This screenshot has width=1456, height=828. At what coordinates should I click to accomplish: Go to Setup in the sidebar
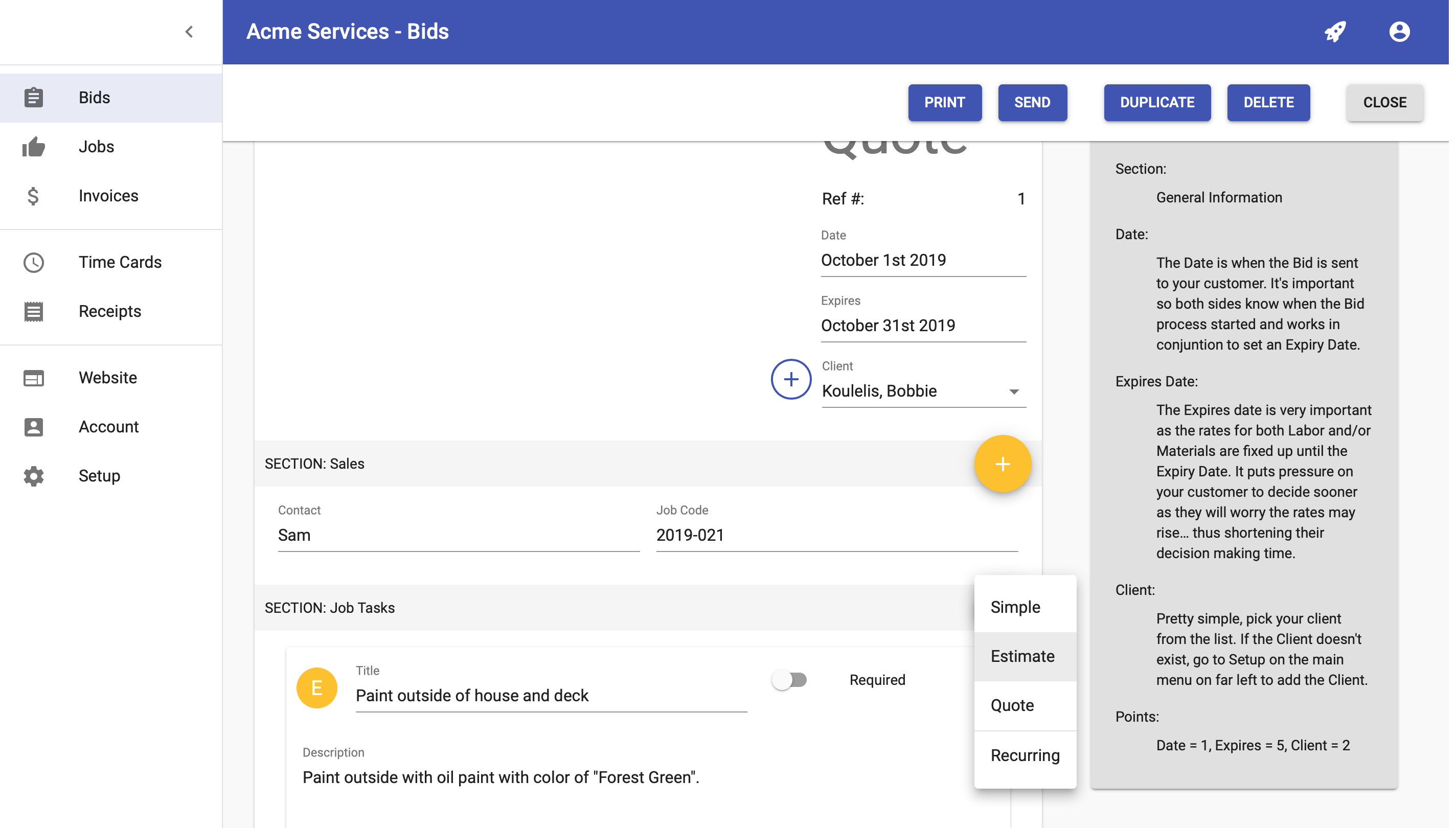tap(100, 475)
